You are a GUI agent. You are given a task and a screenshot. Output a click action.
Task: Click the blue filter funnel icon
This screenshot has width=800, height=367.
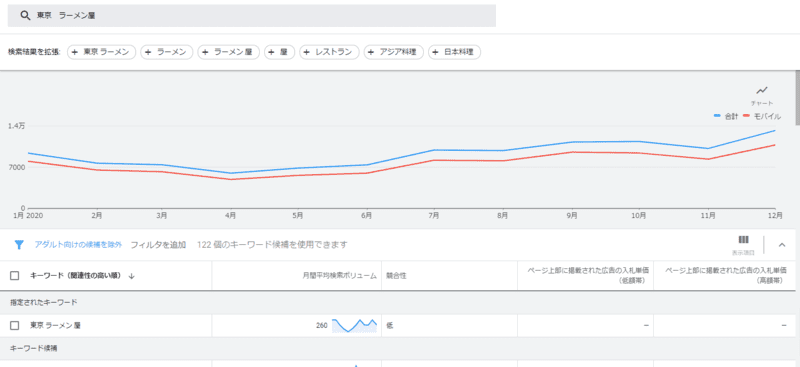coord(19,244)
